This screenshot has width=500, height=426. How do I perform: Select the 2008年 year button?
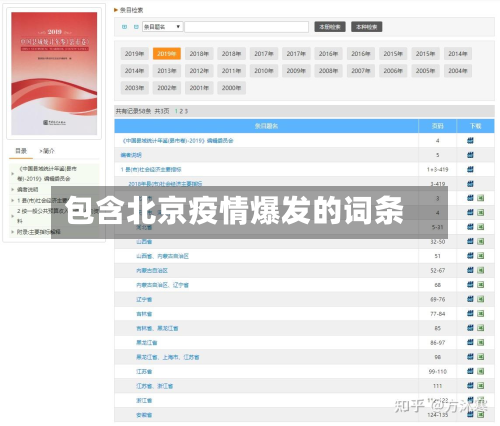click(x=328, y=71)
